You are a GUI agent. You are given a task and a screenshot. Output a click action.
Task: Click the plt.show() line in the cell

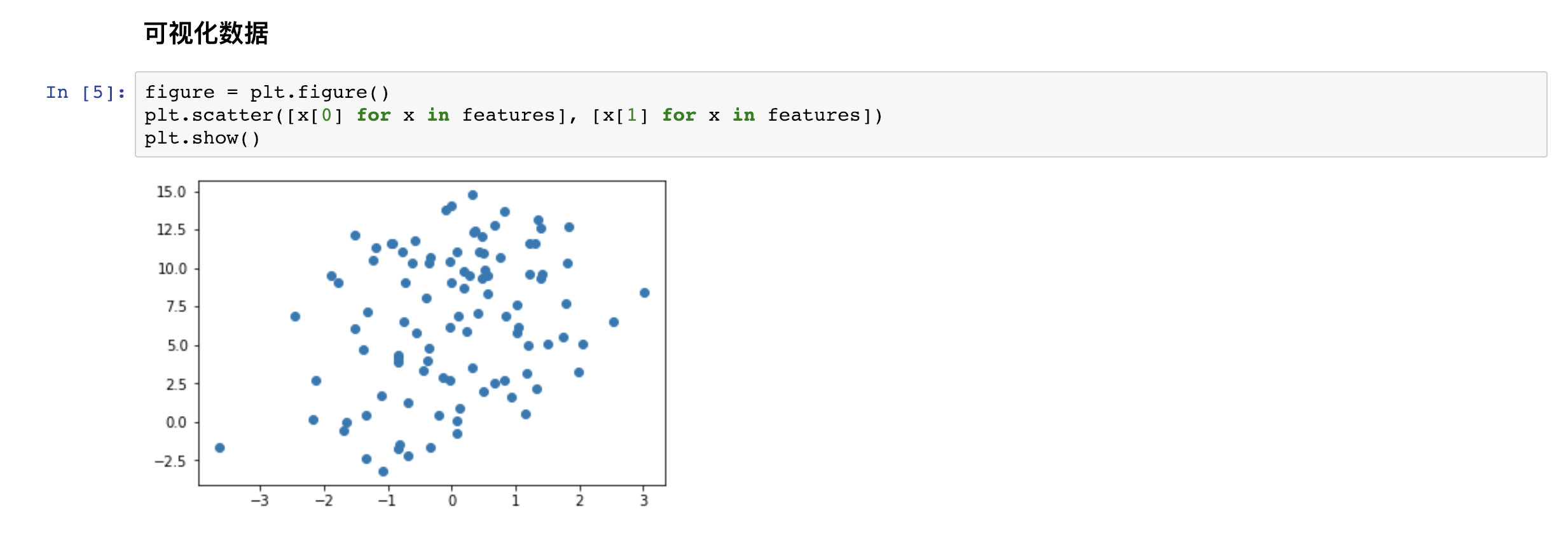(202, 138)
